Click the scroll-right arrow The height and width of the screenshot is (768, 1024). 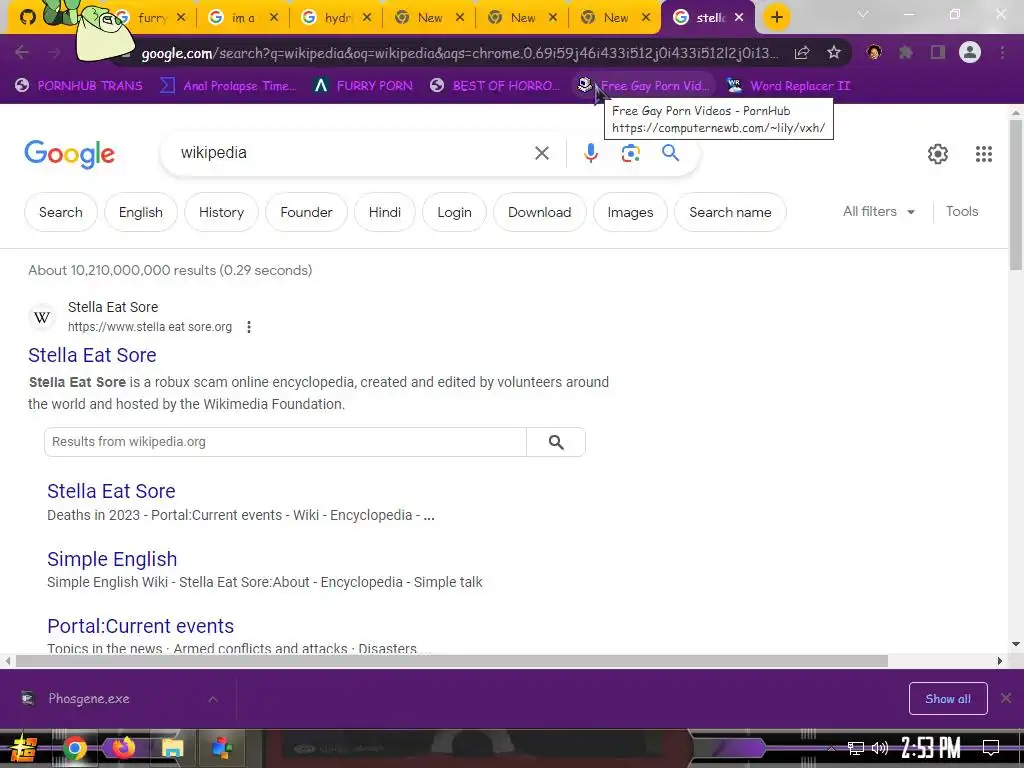coord(999,661)
